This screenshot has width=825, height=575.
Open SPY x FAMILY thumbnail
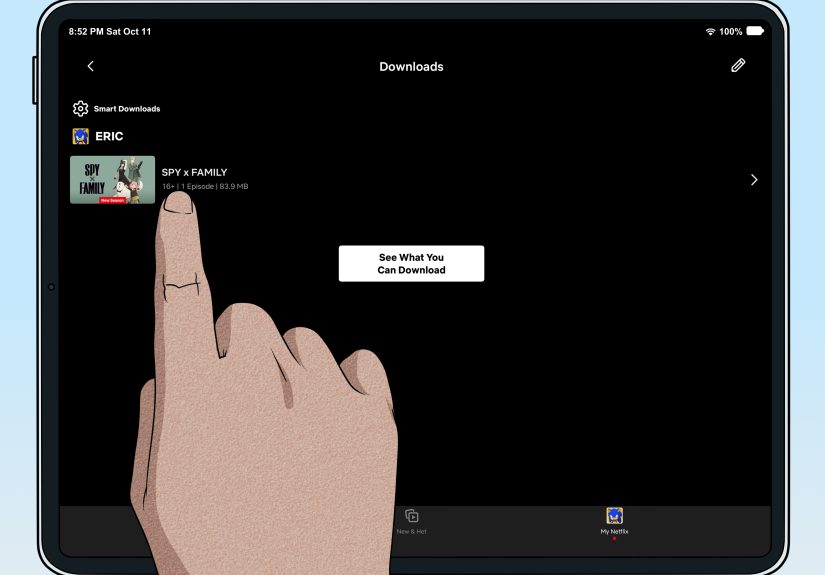click(113, 179)
